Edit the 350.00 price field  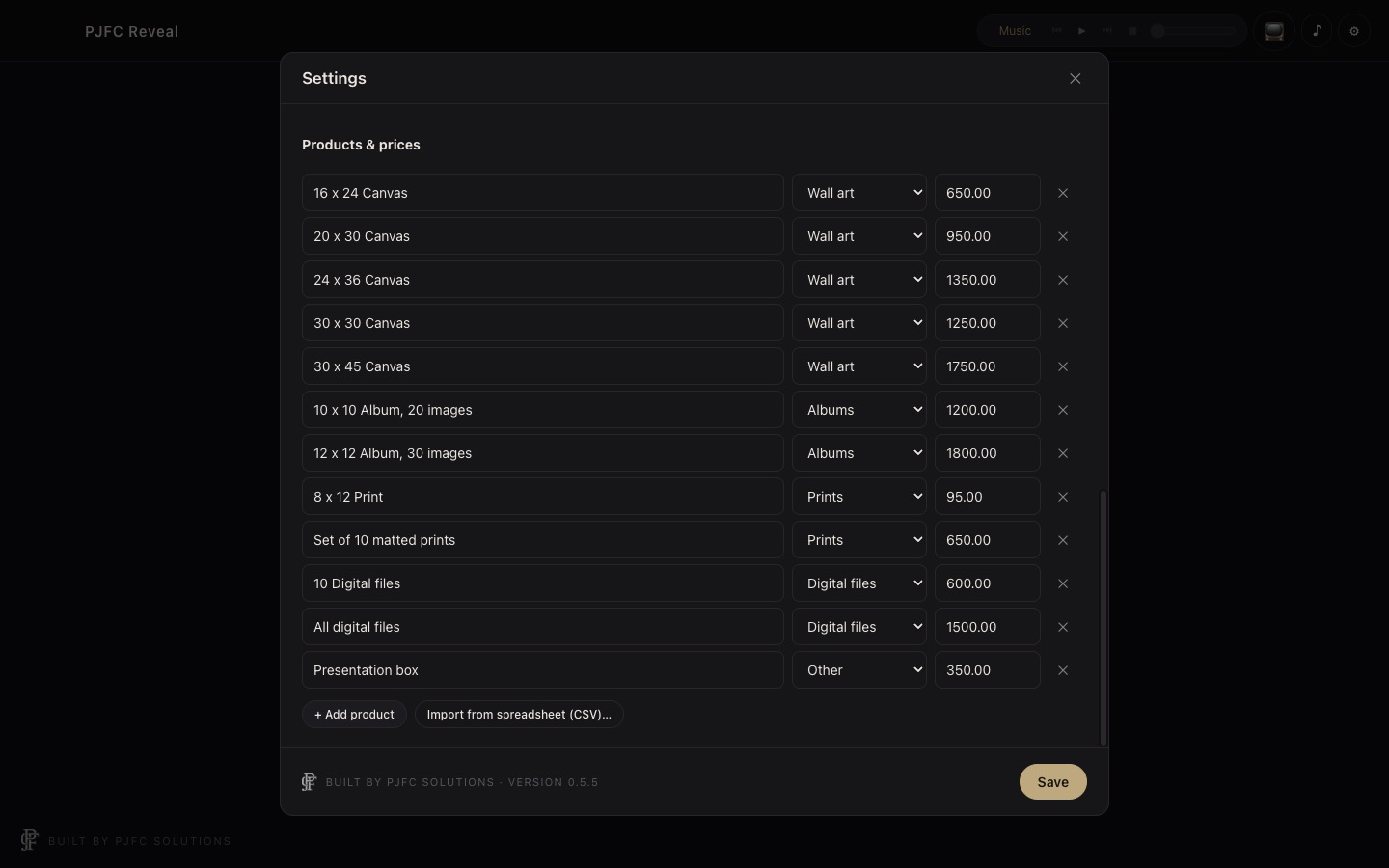point(988,670)
